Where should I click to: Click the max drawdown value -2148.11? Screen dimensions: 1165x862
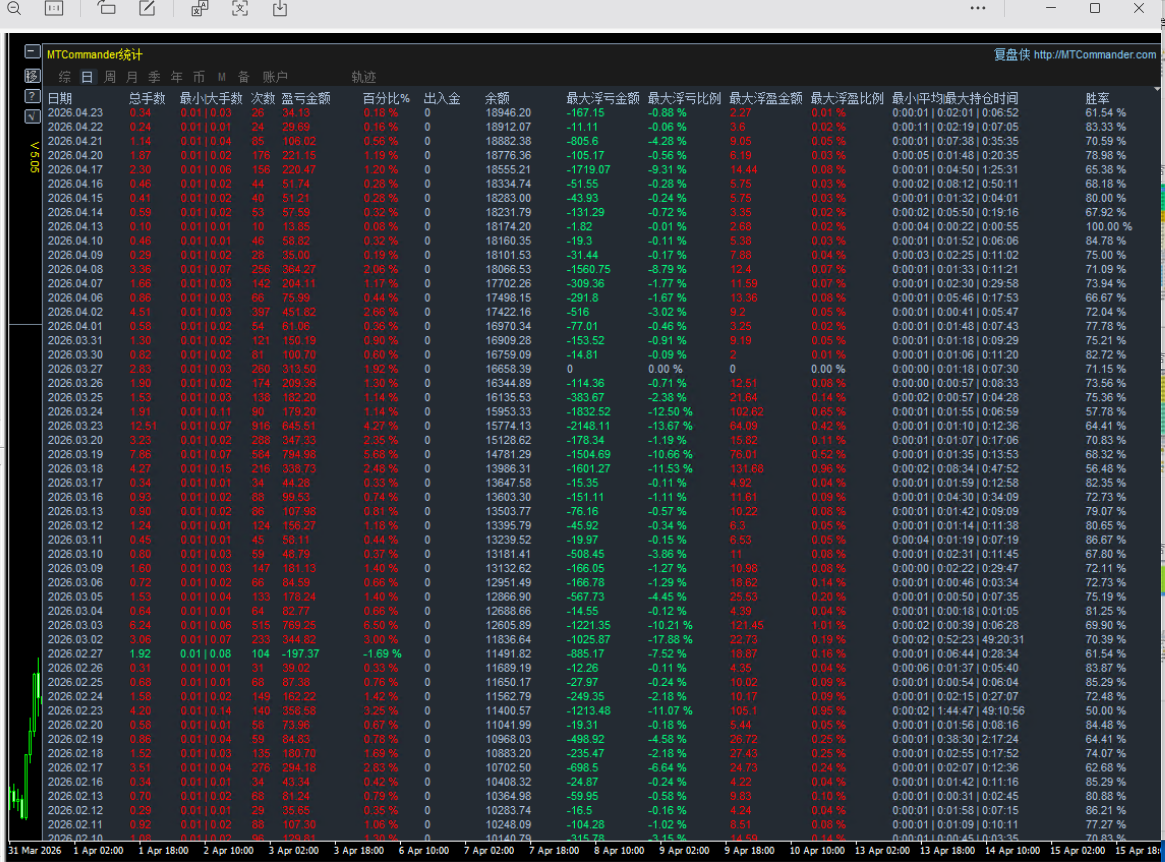(588, 426)
